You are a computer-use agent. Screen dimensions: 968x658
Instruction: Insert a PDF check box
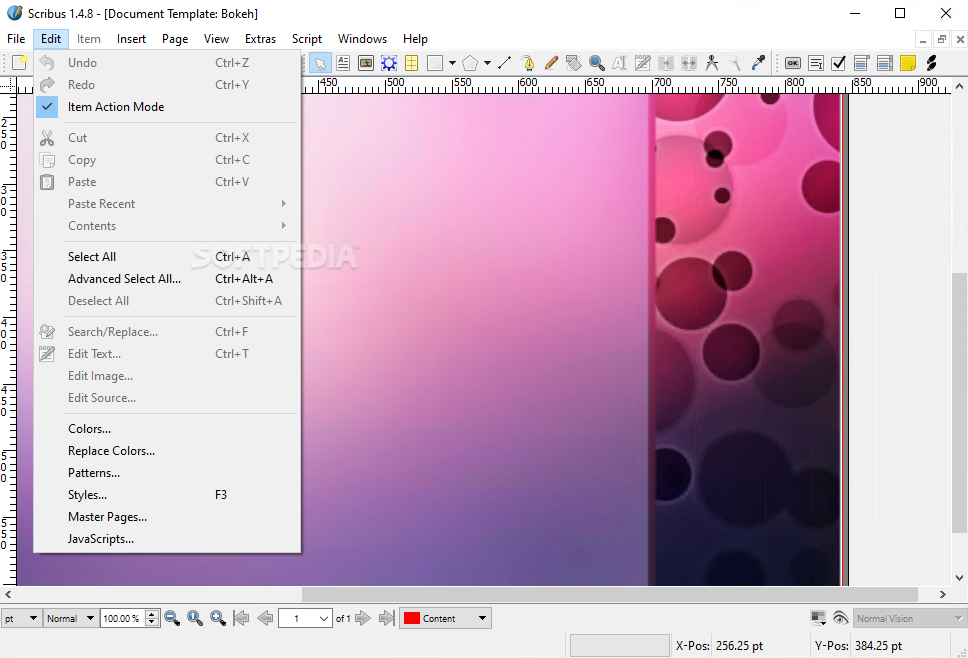(838, 63)
